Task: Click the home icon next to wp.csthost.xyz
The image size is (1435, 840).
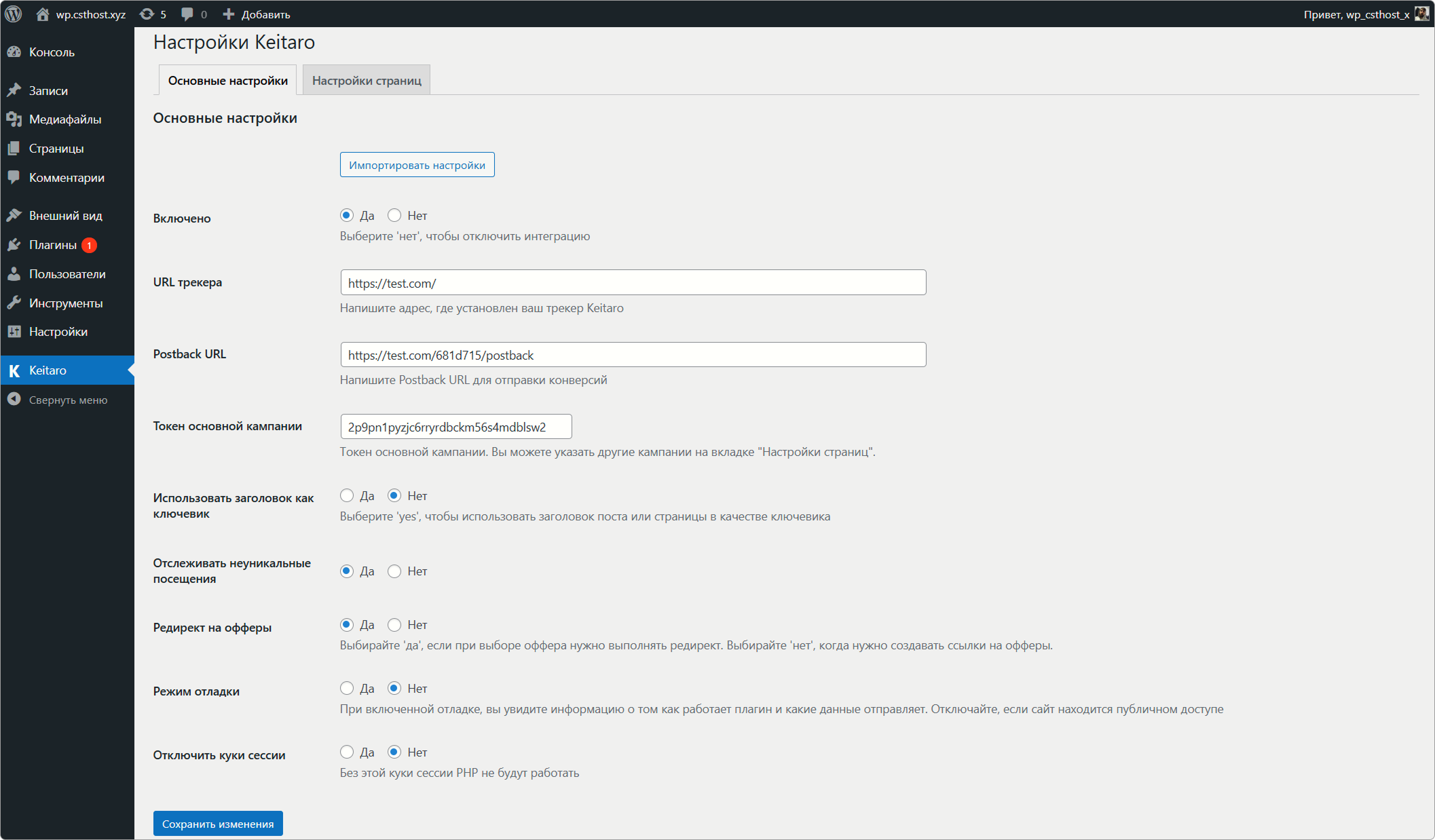Action: point(43,14)
